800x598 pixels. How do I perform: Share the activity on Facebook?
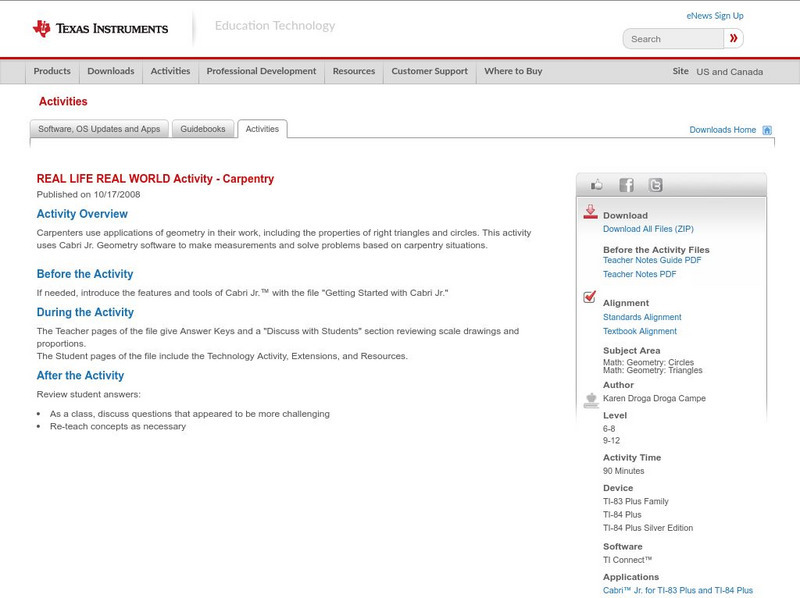tap(626, 184)
